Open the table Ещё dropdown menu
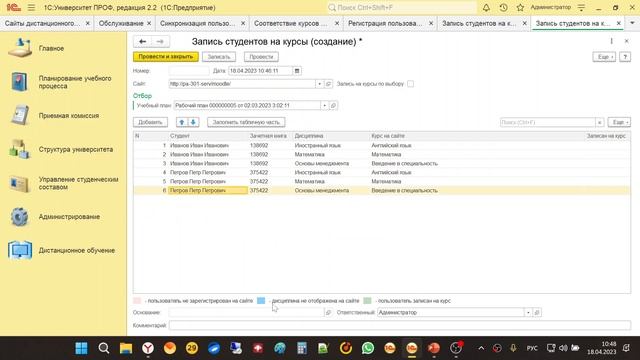The image size is (640, 360). click(x=619, y=122)
